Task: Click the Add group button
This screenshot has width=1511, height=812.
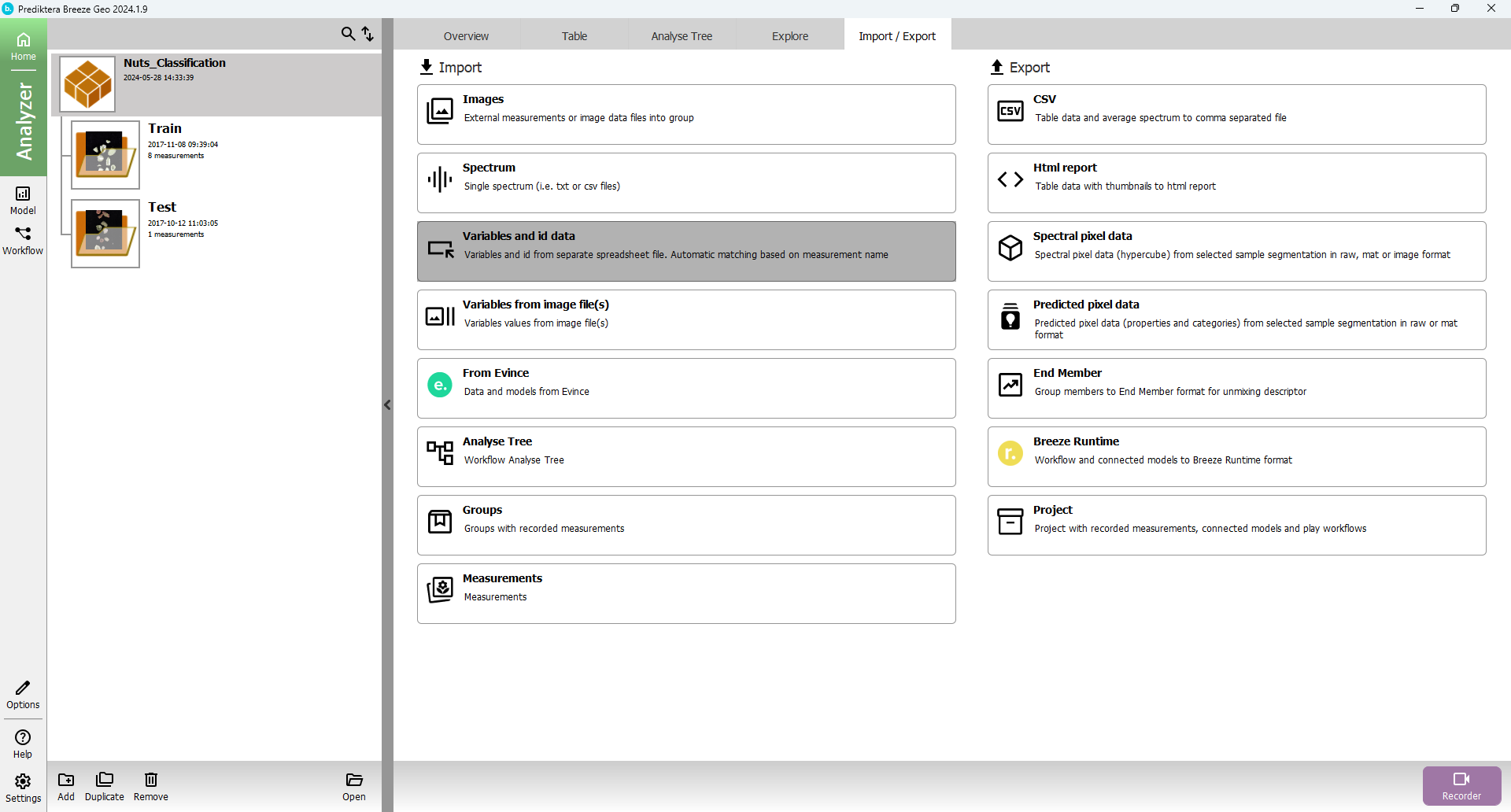Action: pos(66,786)
